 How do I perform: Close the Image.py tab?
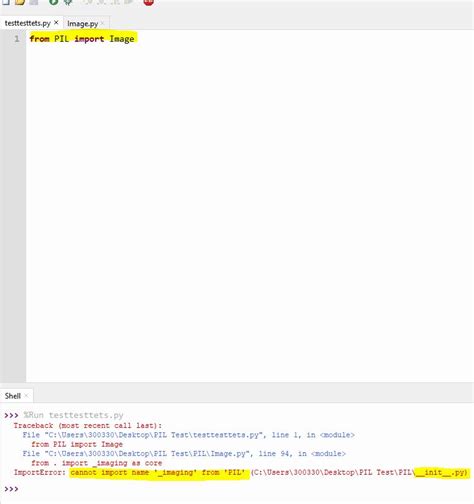pyautogui.click(x=102, y=23)
